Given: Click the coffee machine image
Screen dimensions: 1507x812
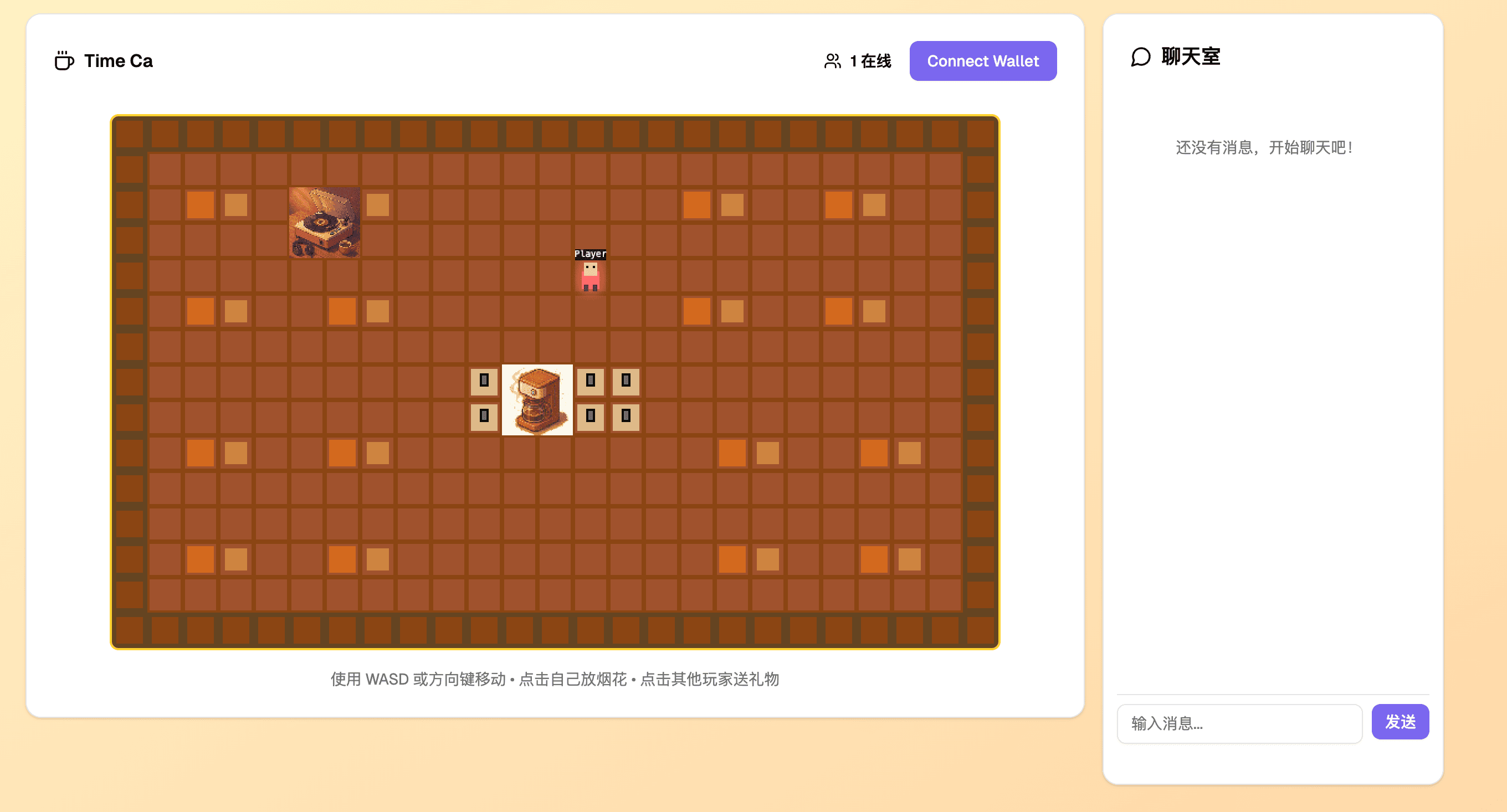Looking at the screenshot, I should (536, 399).
